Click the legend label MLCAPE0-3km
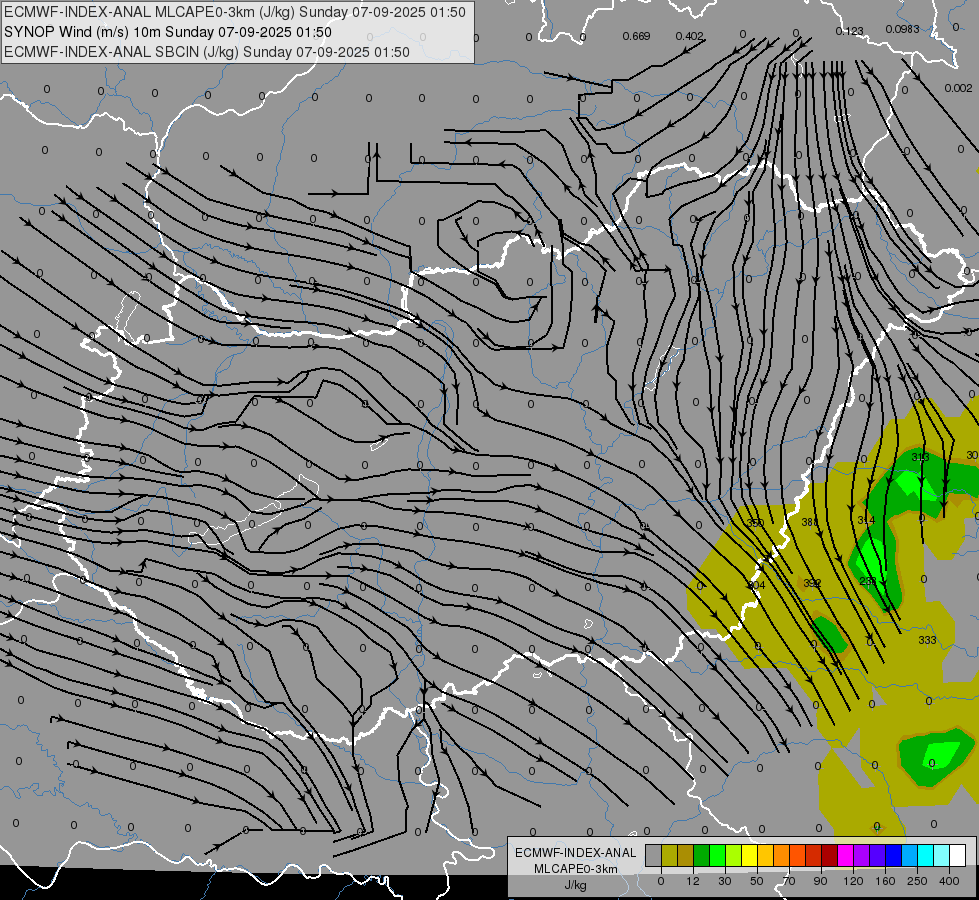 576,869
